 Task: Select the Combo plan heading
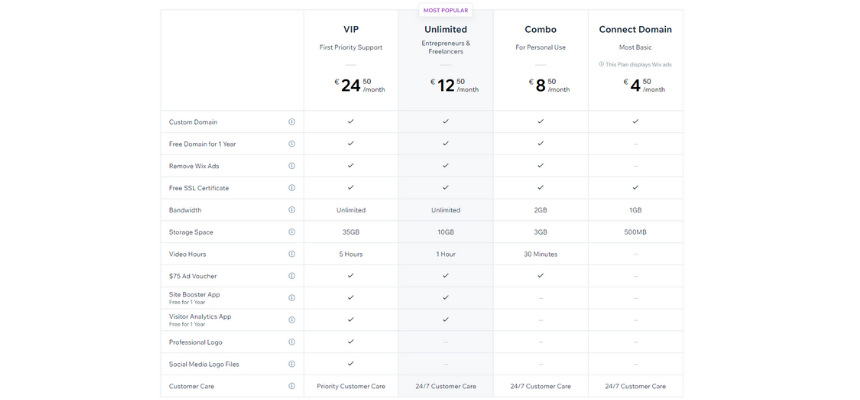coord(541,30)
